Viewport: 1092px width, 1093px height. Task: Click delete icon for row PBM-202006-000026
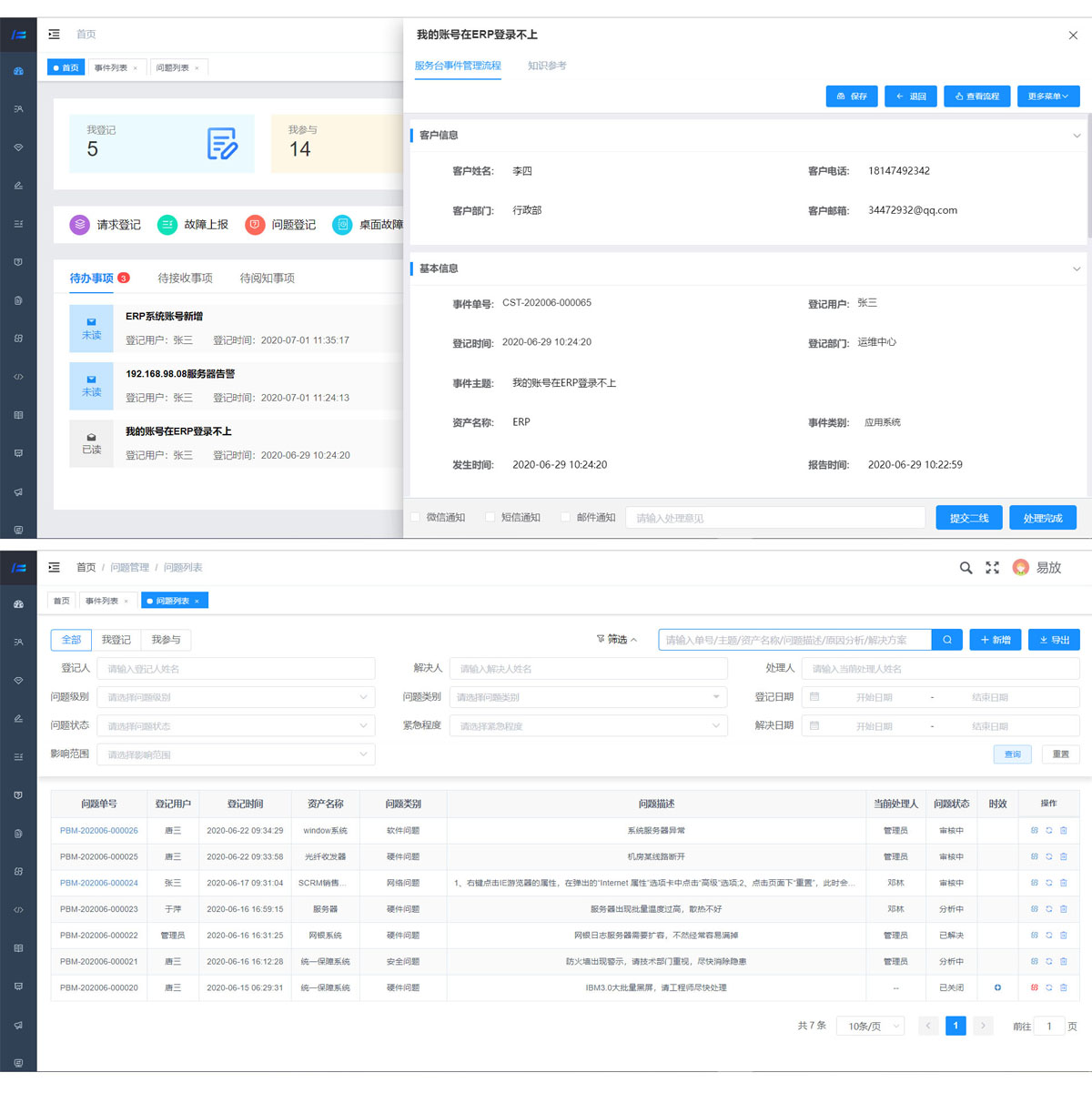[1063, 831]
